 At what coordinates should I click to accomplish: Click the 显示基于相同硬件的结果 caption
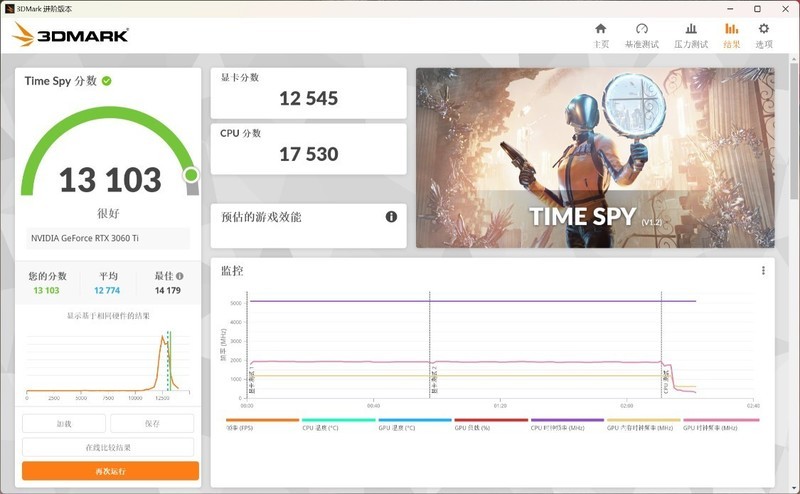point(108,316)
